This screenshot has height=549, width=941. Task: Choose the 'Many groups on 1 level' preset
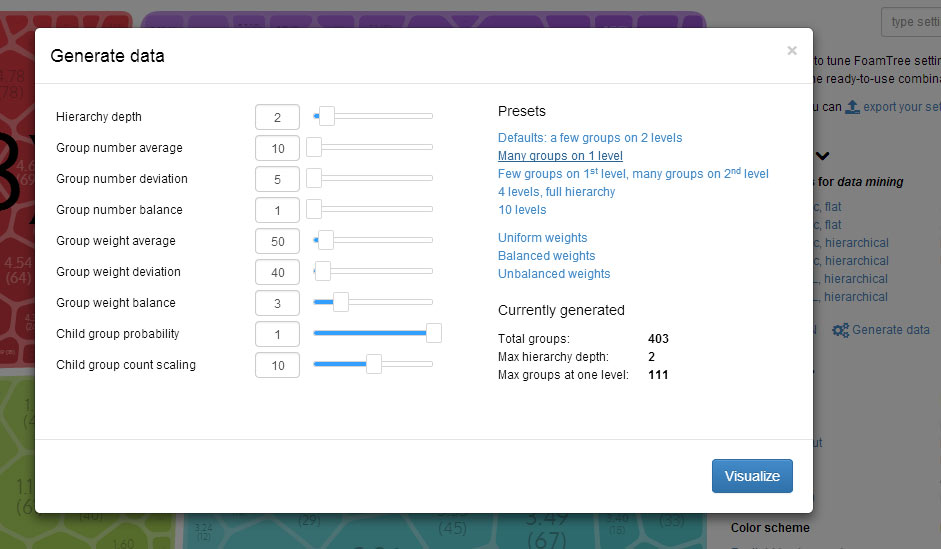click(560, 156)
